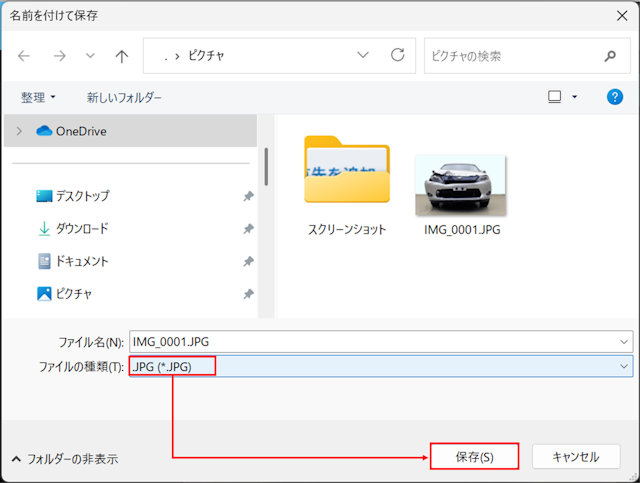Expand the address bar history dropdown
Screen dimensions: 640x483
pos(363,55)
